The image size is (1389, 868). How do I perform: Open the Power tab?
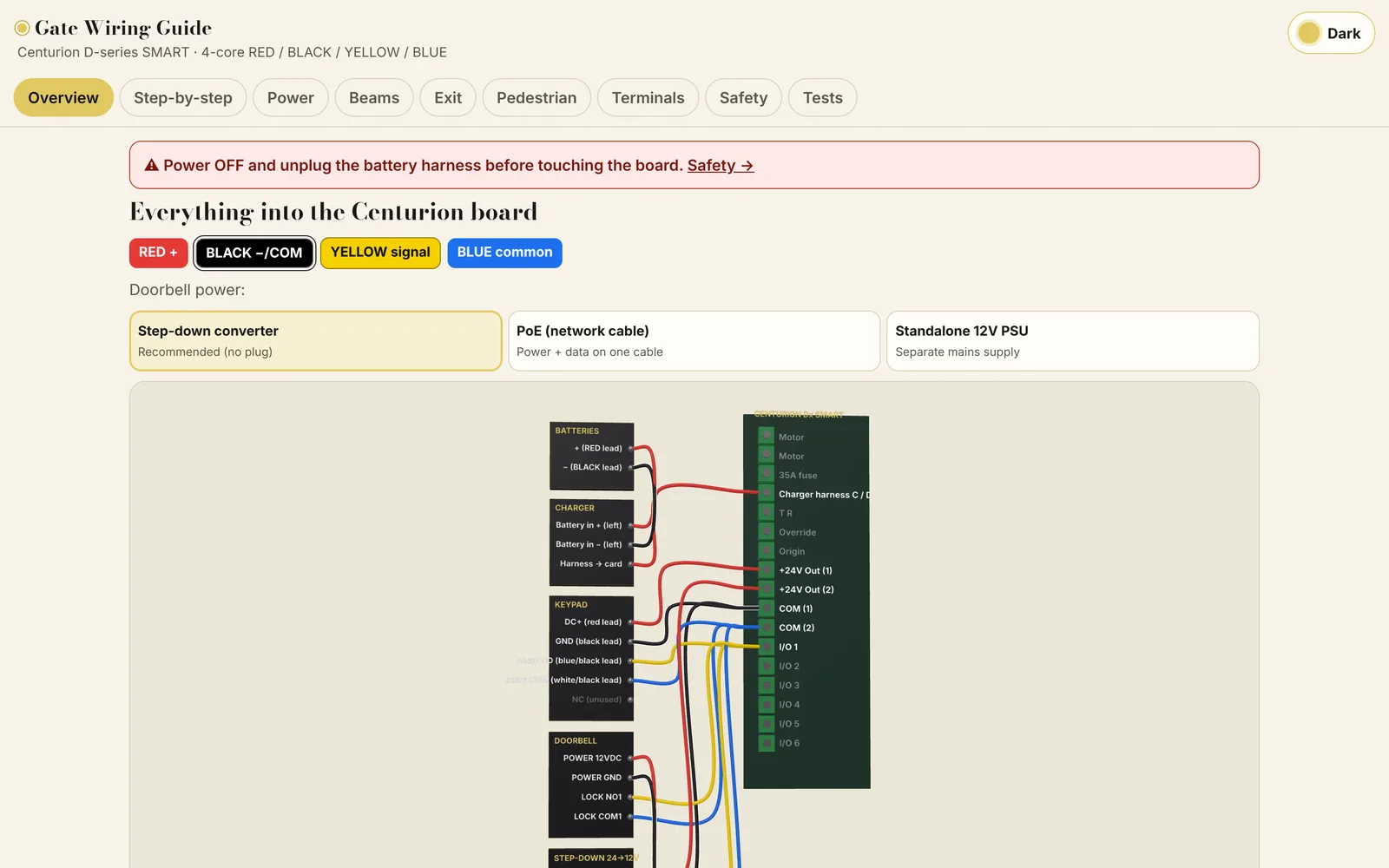(x=291, y=97)
